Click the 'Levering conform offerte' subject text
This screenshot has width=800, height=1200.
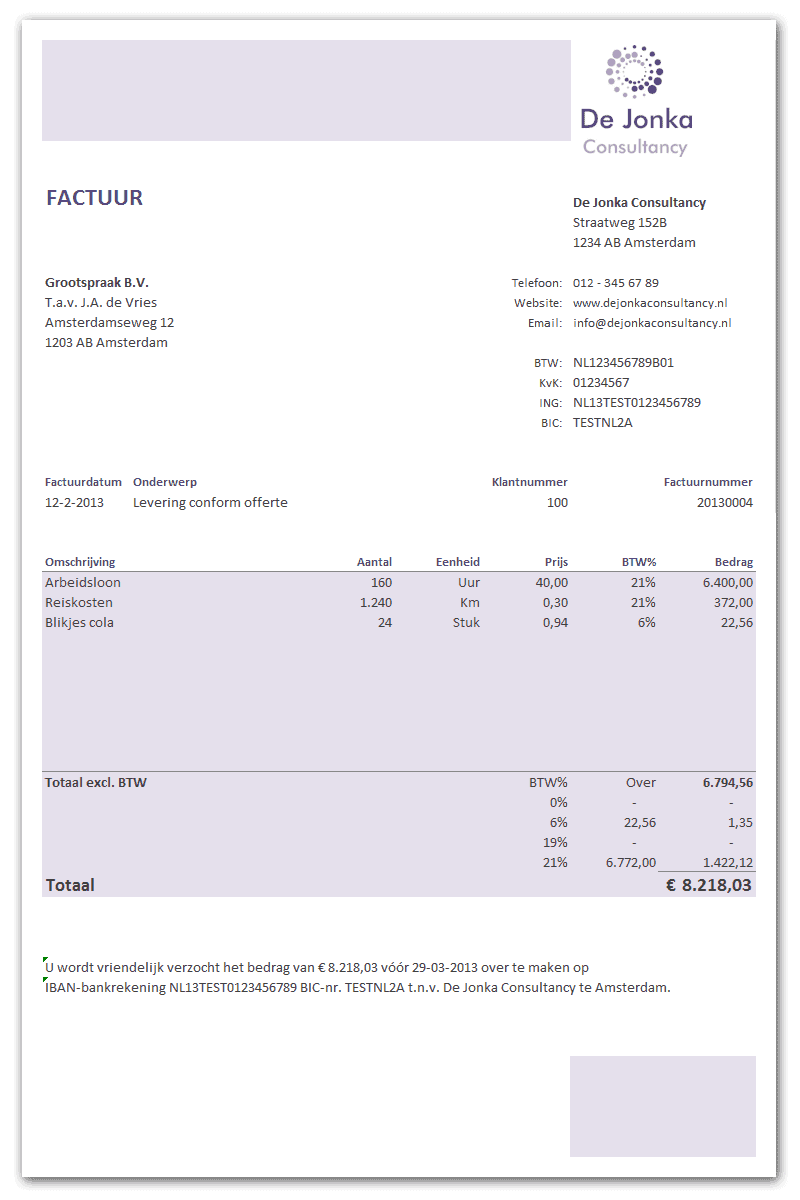[x=210, y=503]
